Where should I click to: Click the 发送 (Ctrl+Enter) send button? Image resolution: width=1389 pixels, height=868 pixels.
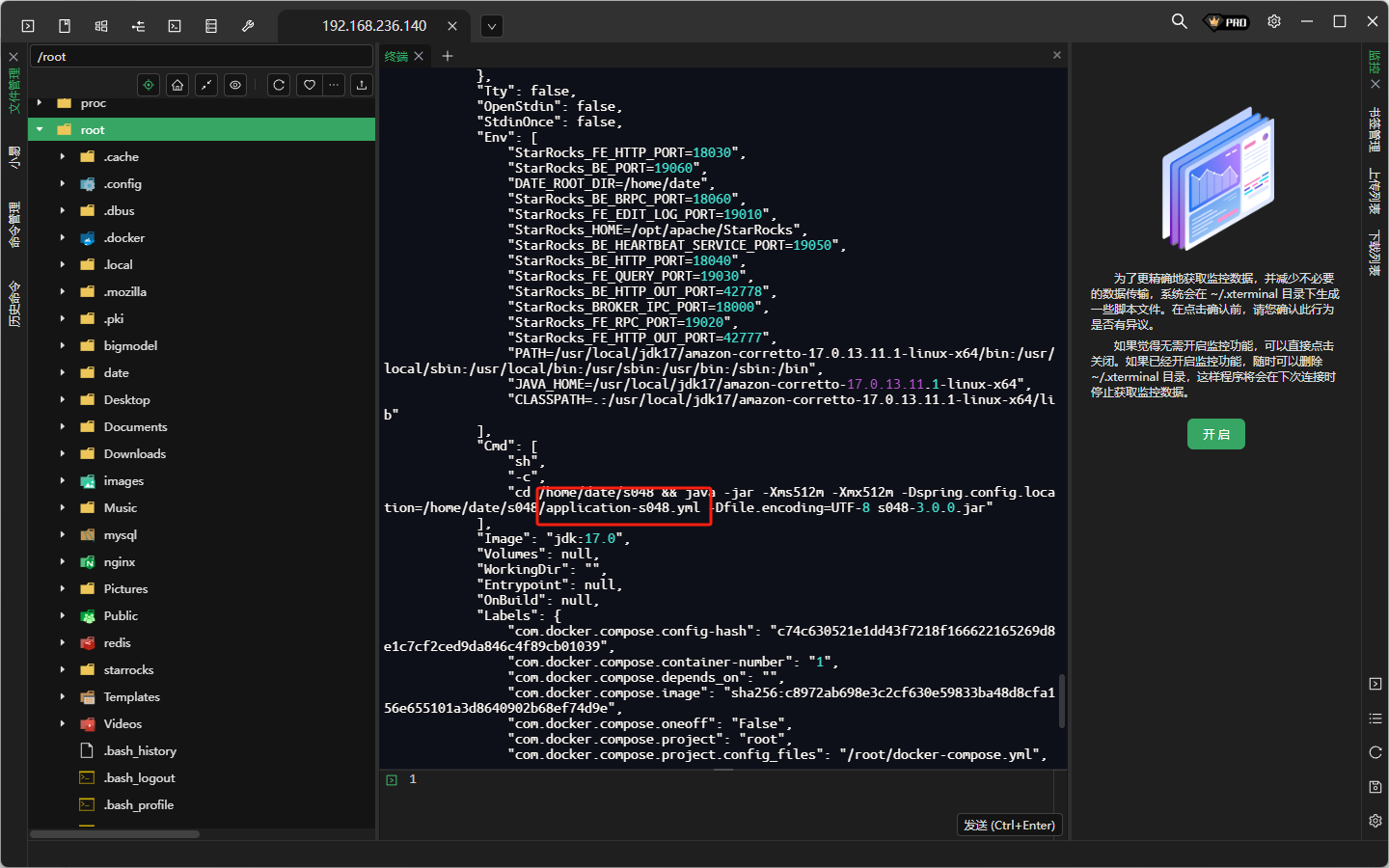(x=1009, y=825)
